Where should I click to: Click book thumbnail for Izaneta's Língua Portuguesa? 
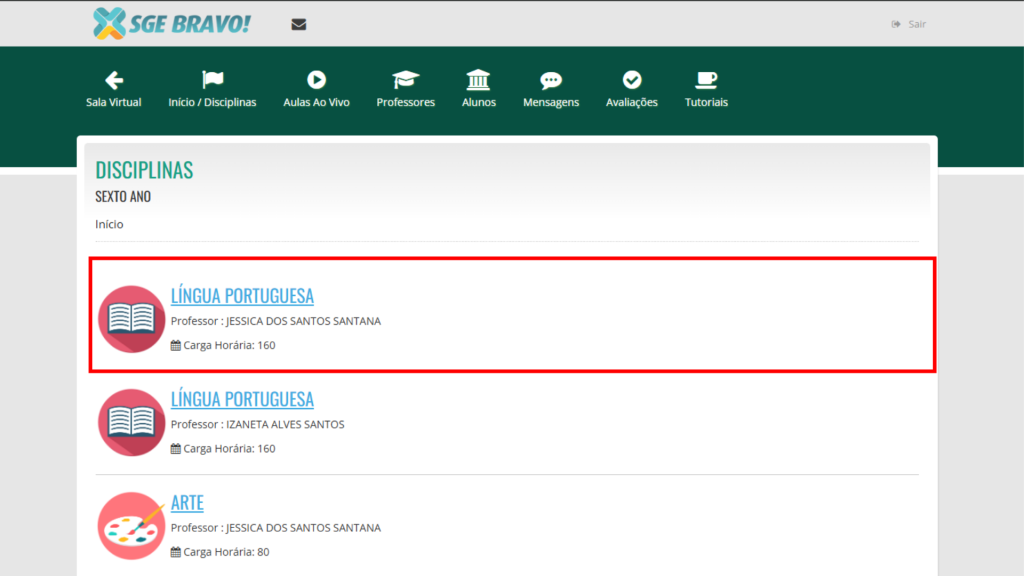(x=132, y=422)
